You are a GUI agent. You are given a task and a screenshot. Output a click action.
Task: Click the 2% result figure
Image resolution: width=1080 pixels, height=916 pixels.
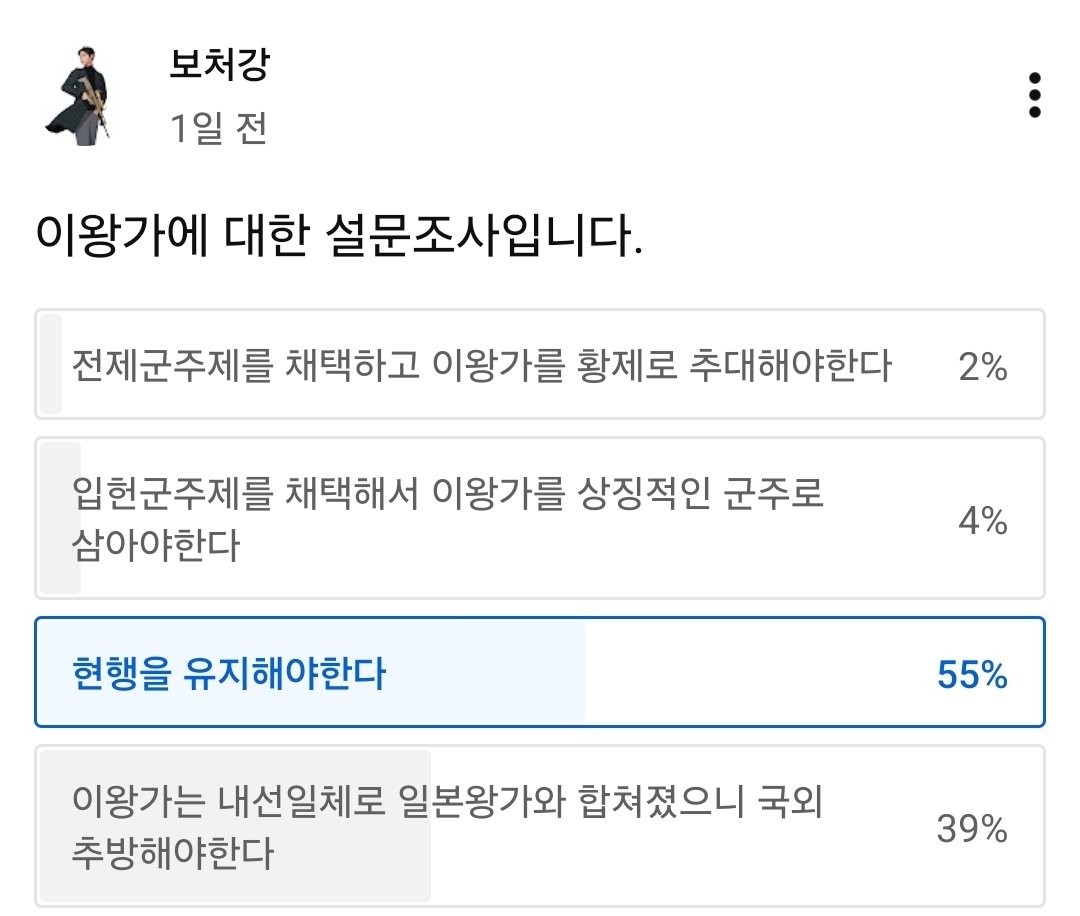click(981, 368)
